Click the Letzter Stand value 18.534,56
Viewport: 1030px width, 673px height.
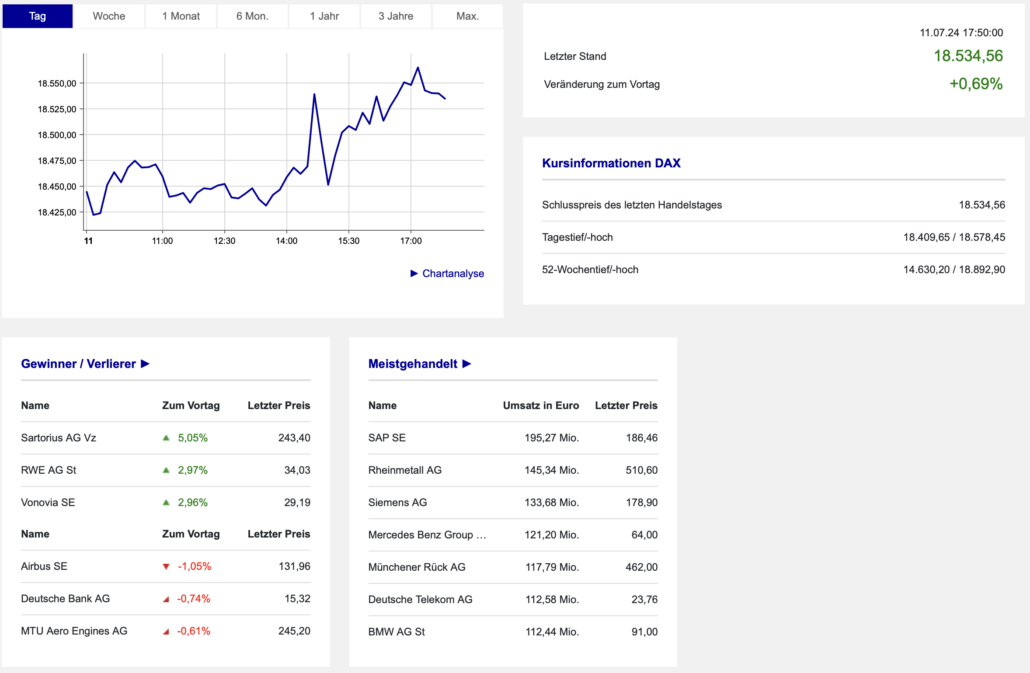pos(968,56)
